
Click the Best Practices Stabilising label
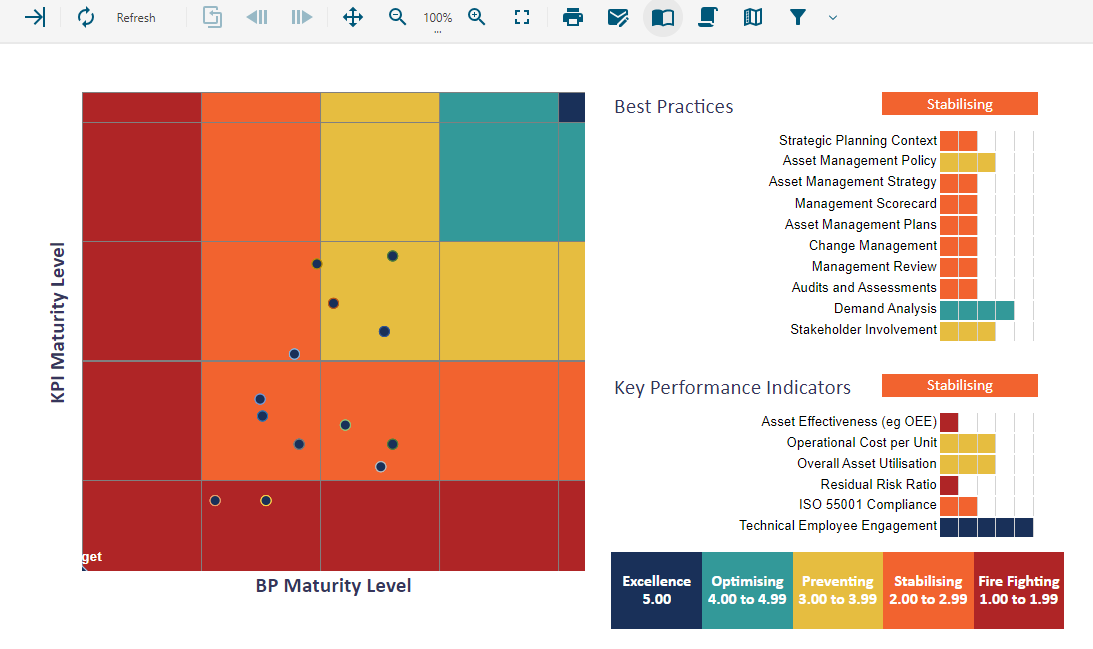point(959,104)
